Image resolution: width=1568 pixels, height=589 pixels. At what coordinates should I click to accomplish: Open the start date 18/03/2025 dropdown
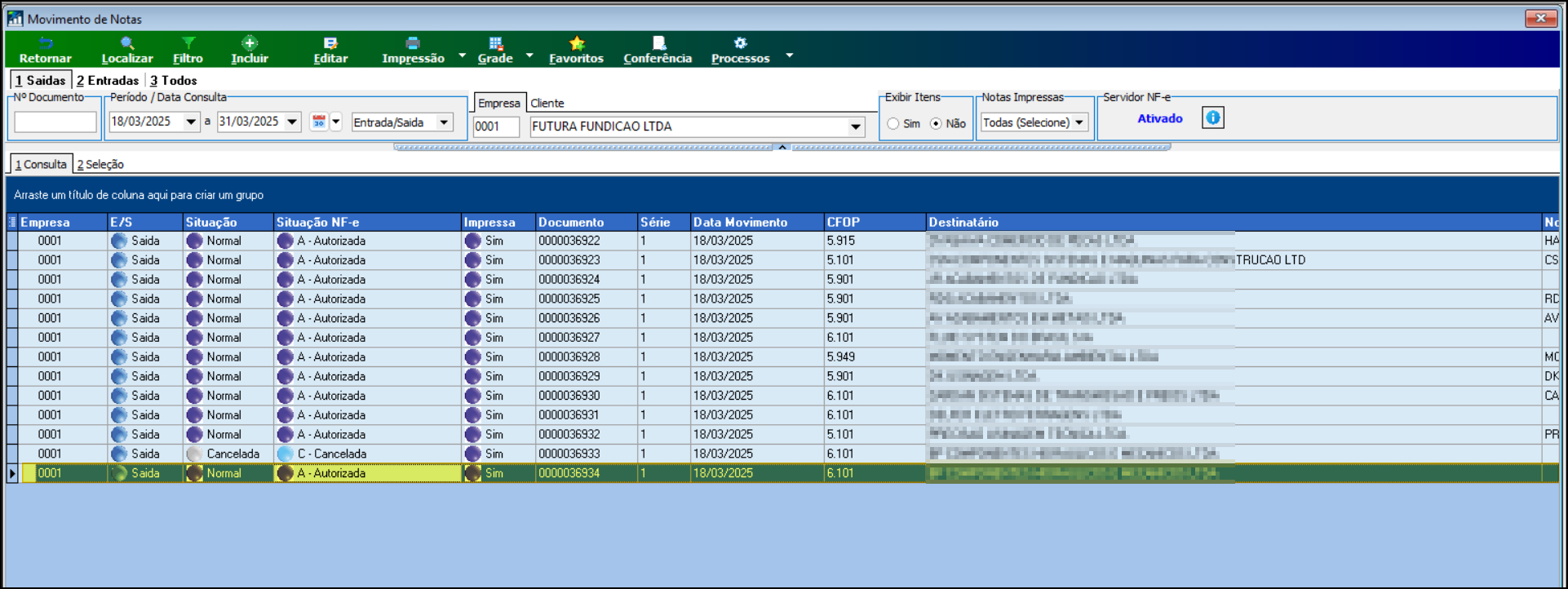[x=191, y=122]
